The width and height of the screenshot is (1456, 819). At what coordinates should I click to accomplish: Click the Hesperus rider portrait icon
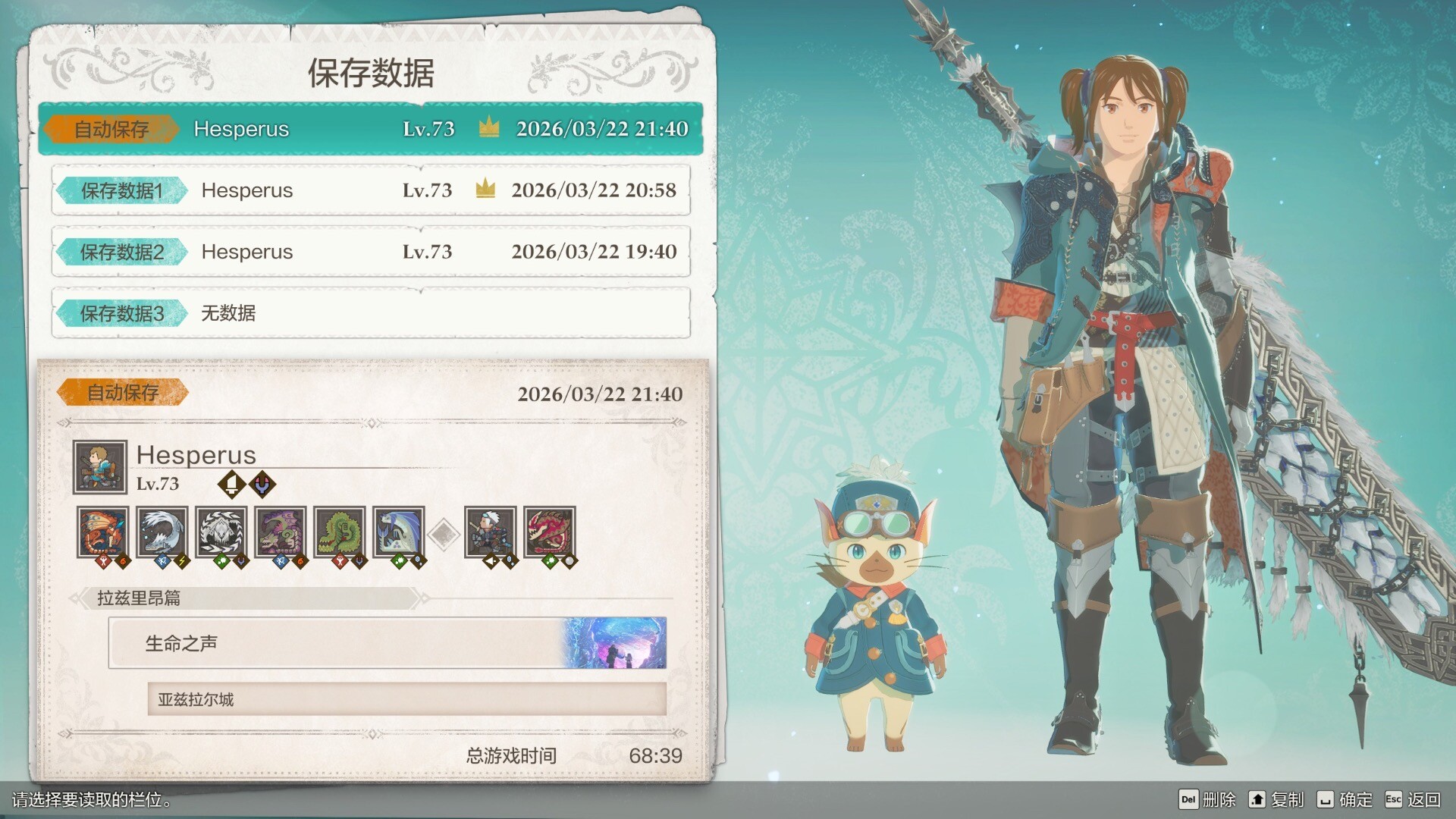coord(100,467)
